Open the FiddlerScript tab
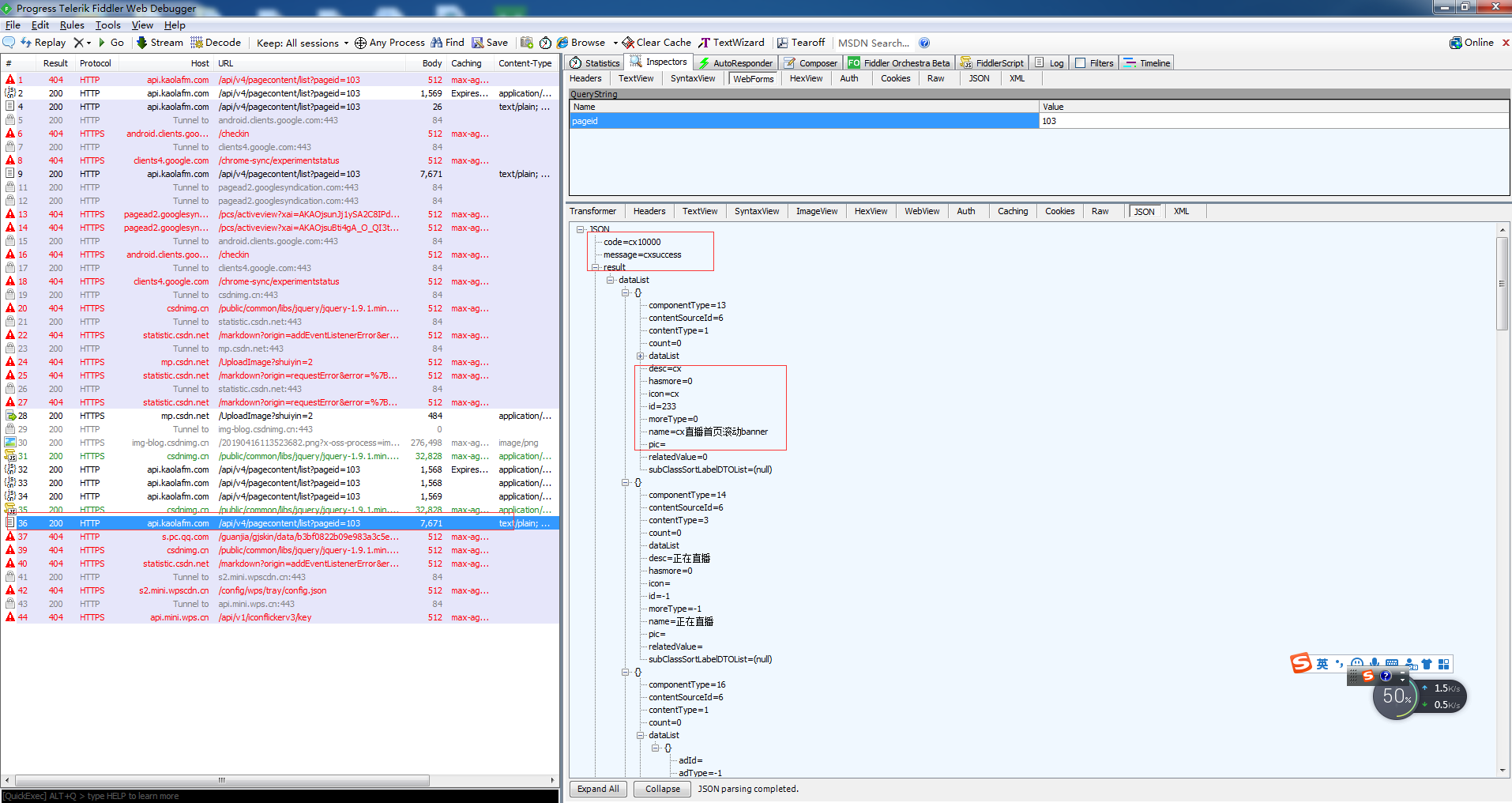The width and height of the screenshot is (1512, 803). tap(992, 62)
